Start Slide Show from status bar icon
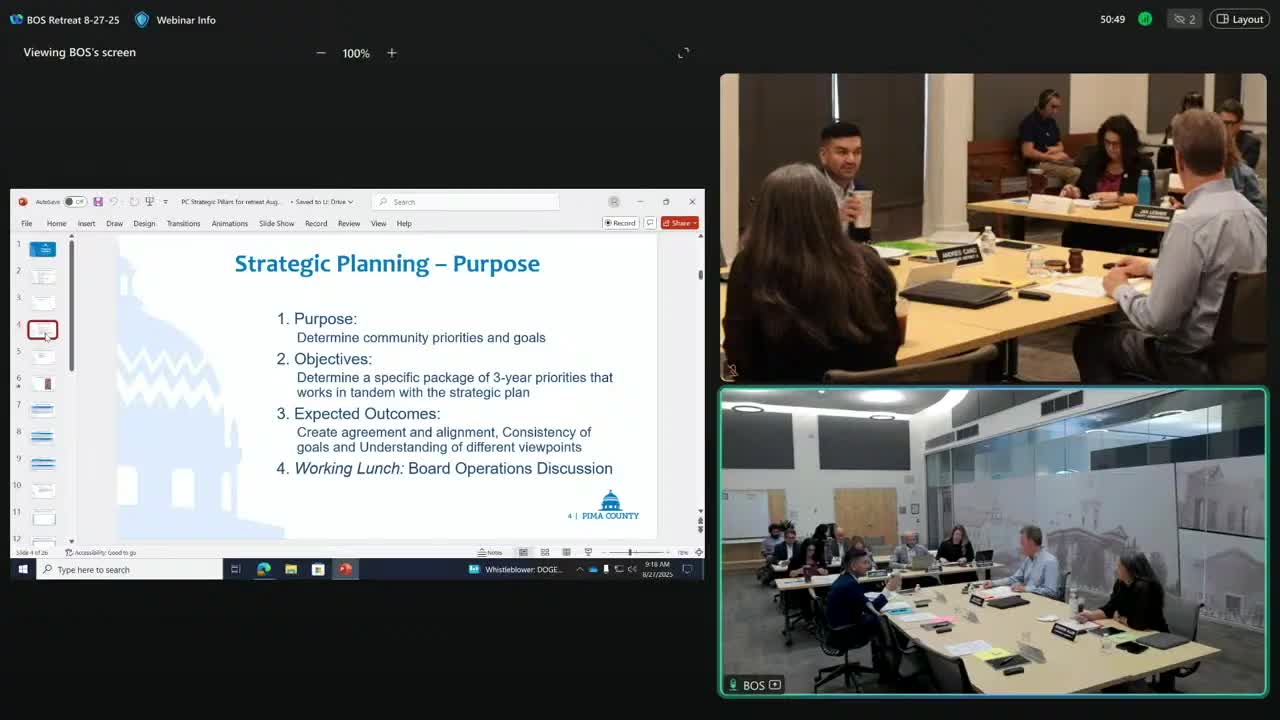1280x720 pixels. click(x=588, y=552)
